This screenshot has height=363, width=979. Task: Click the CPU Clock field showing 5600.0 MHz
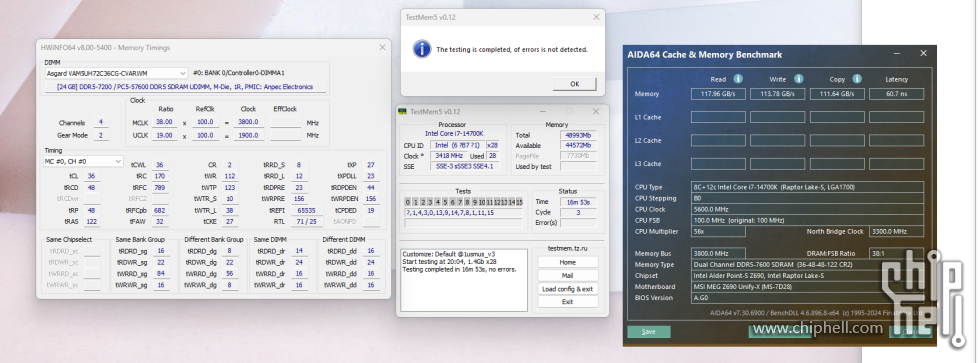[x=807, y=209]
